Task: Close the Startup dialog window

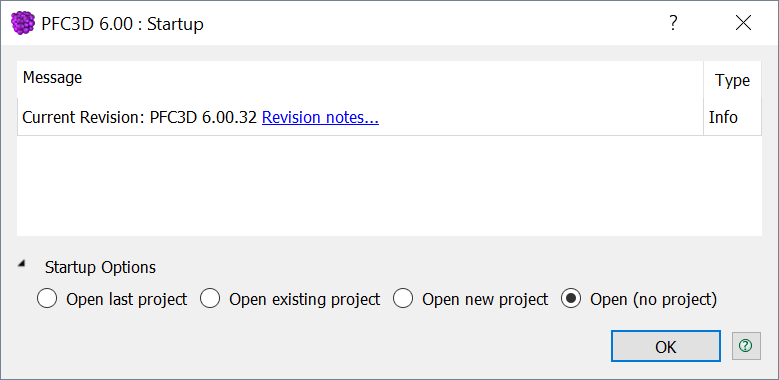Action: (x=743, y=23)
